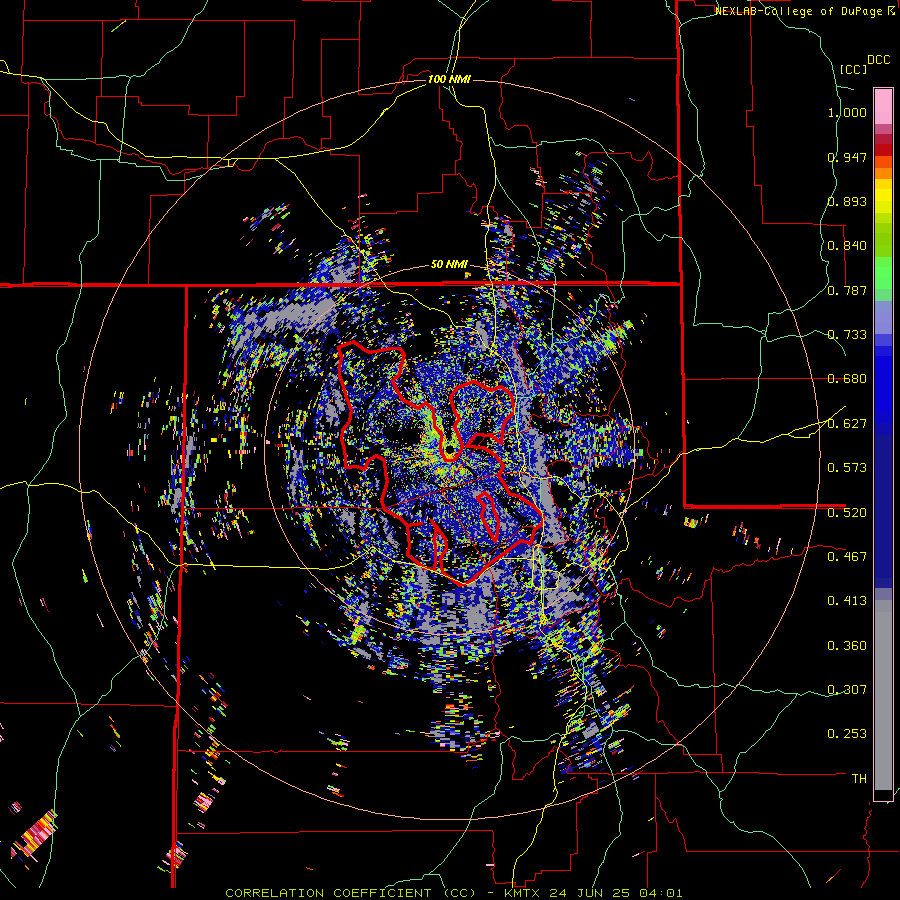Click the 0.253 value on the color scale
900x900 pixels.
pos(847,734)
